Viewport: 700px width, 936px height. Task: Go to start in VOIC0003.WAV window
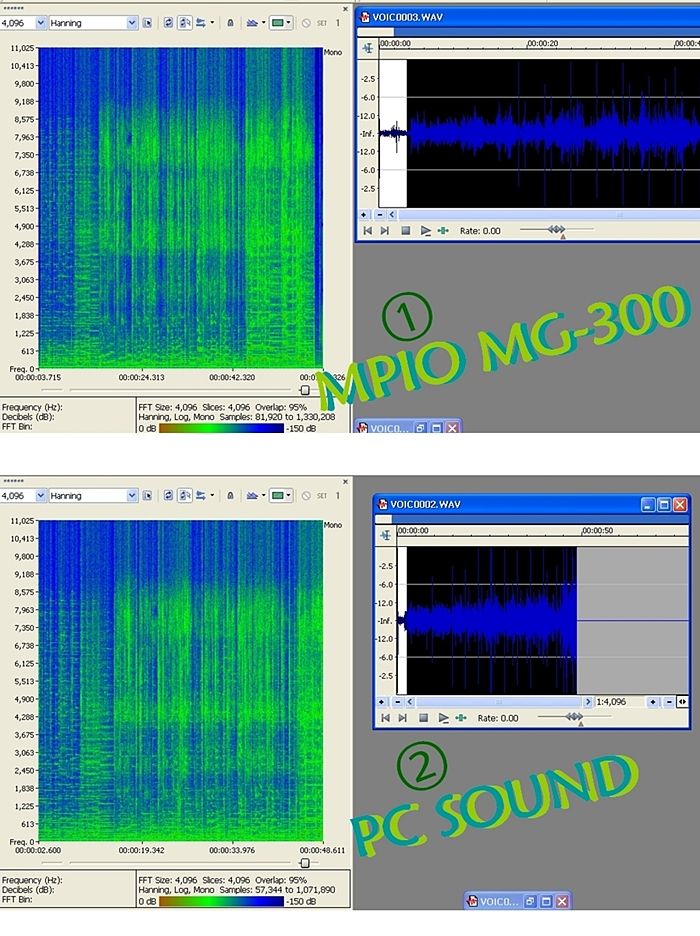point(368,230)
